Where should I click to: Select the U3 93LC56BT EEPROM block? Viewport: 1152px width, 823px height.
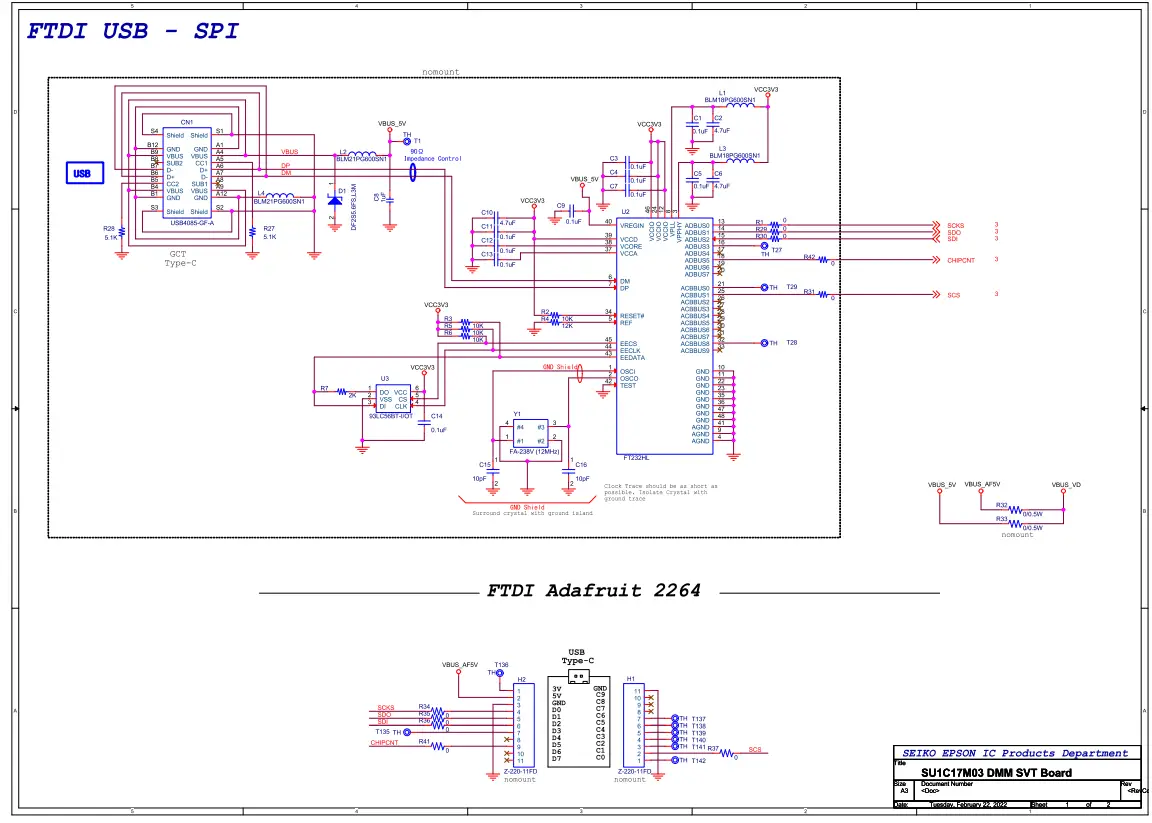pos(393,399)
